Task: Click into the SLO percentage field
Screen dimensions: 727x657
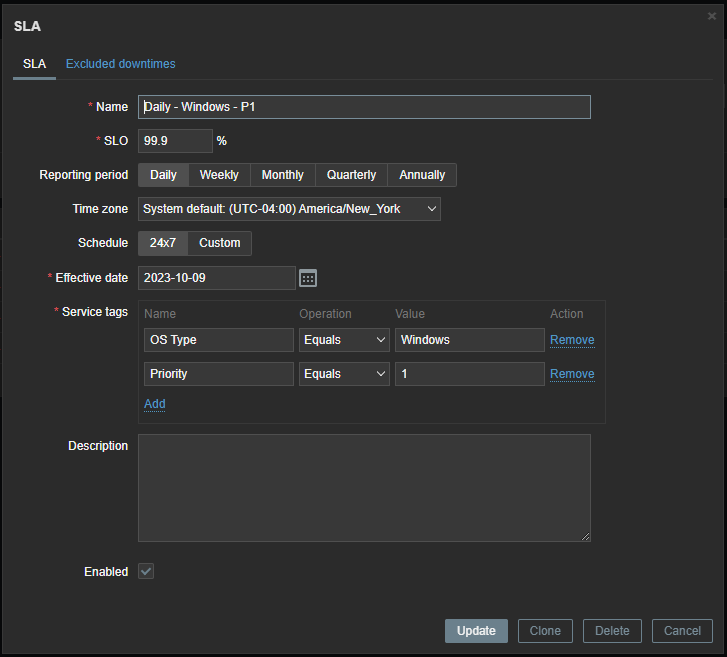Action: point(175,141)
